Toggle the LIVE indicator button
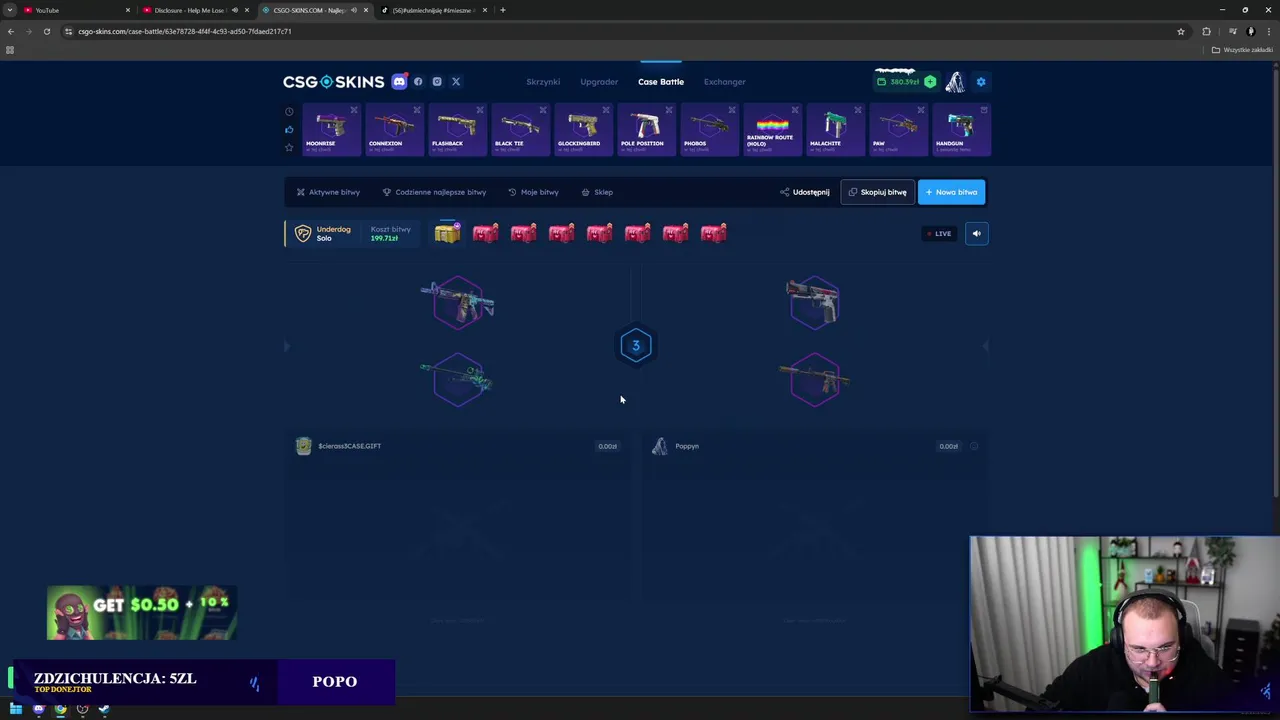Image resolution: width=1280 pixels, height=720 pixels. 939,233
